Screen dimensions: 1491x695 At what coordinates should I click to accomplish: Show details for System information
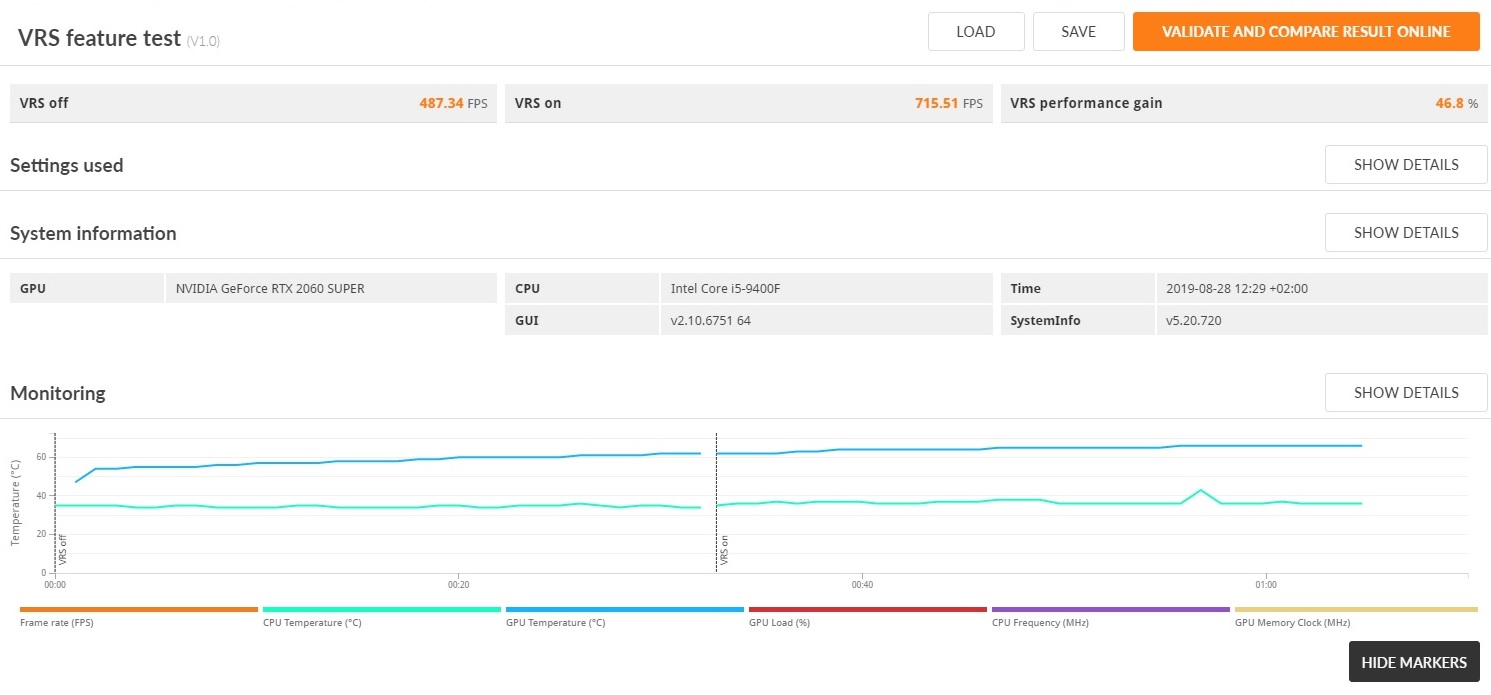[1406, 233]
